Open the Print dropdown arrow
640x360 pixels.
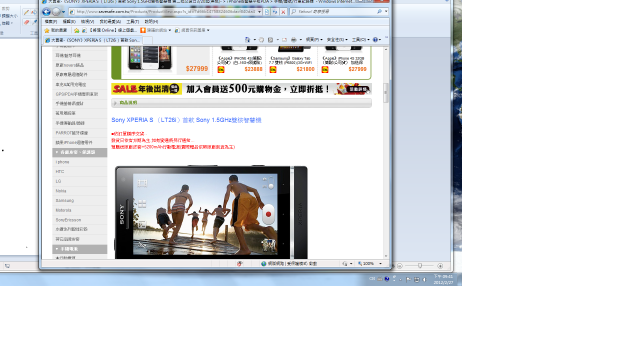coord(300,40)
